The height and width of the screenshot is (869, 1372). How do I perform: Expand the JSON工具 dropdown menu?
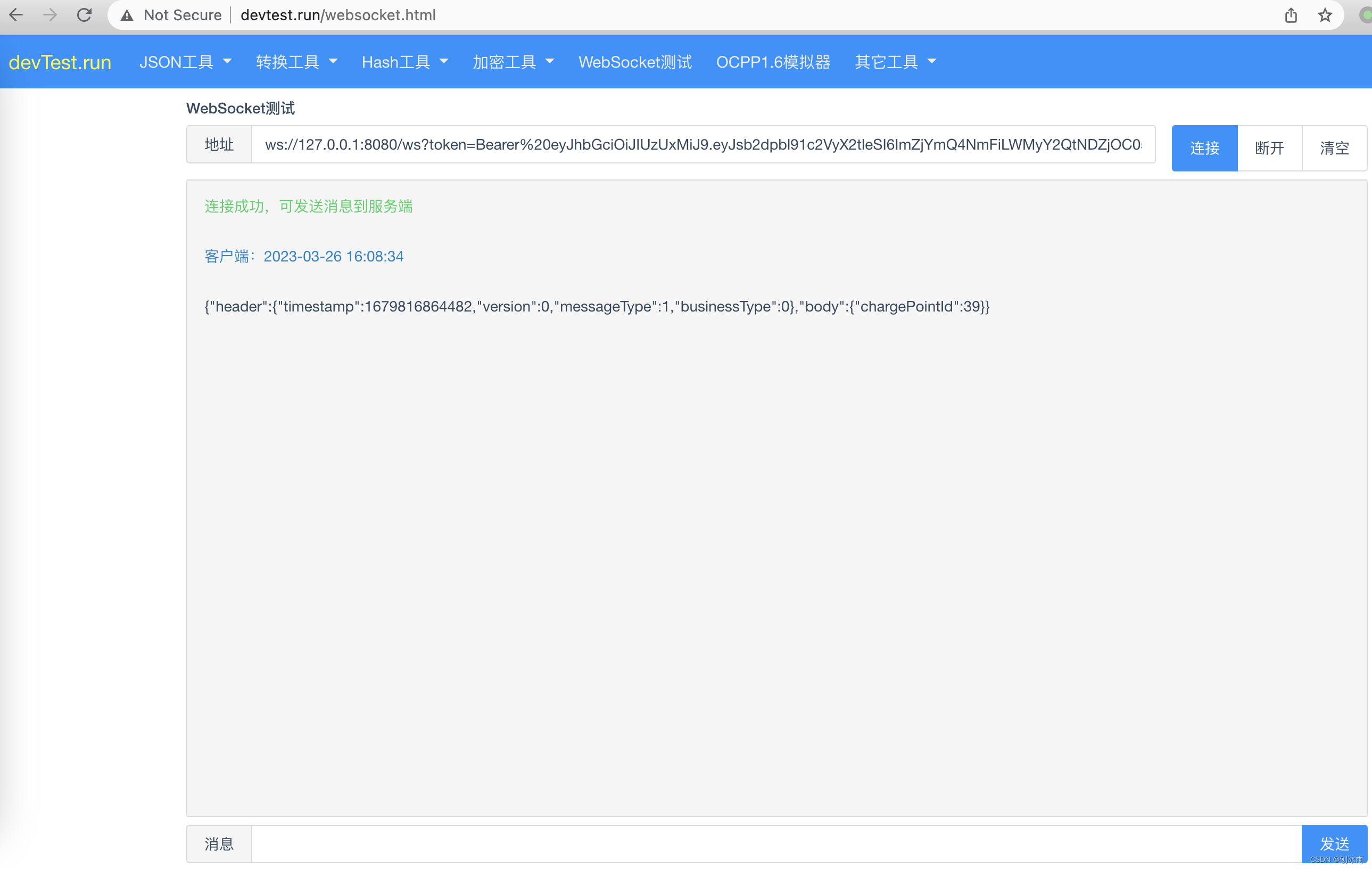pyautogui.click(x=185, y=62)
